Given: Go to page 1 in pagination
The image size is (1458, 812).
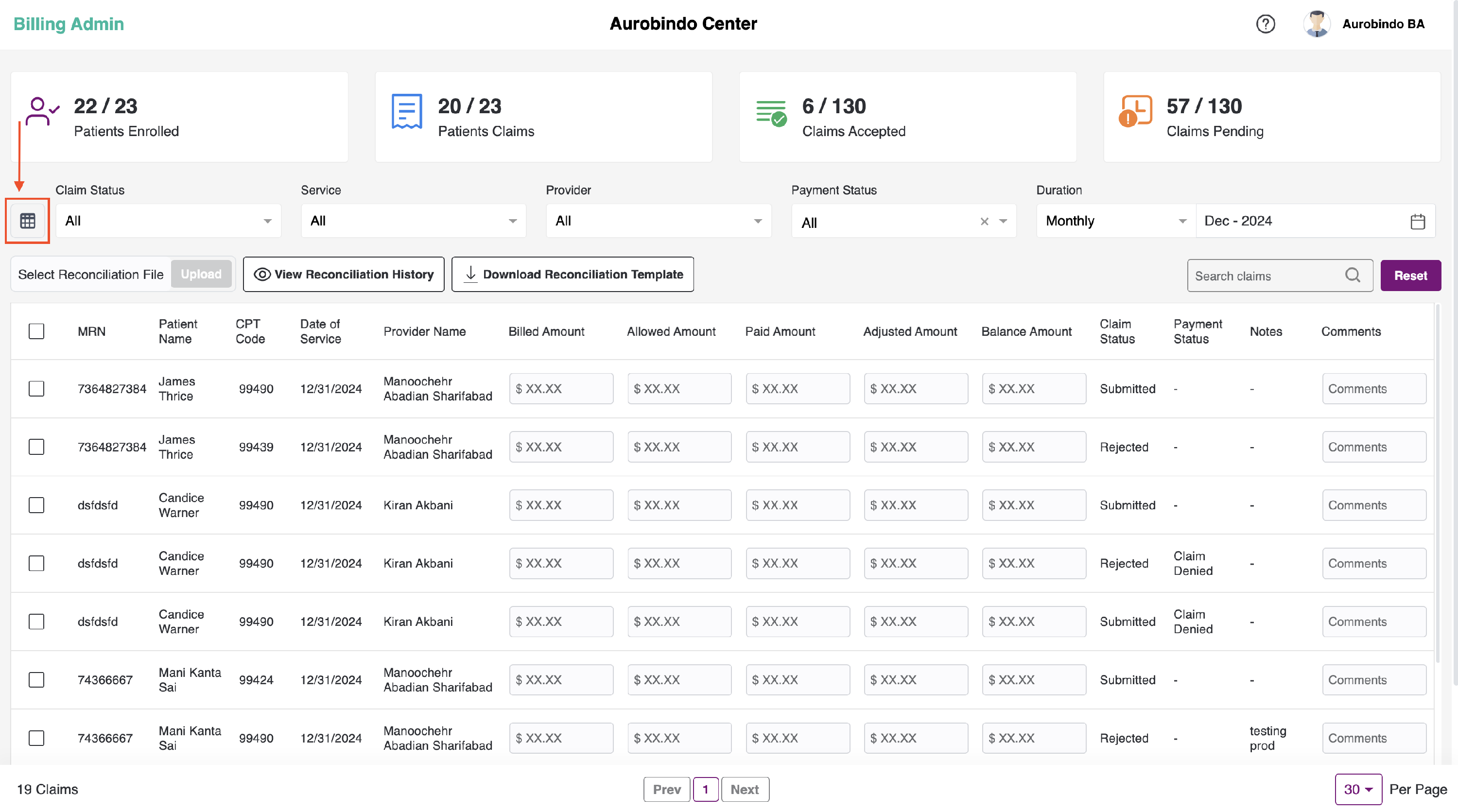Looking at the screenshot, I should click(705, 789).
